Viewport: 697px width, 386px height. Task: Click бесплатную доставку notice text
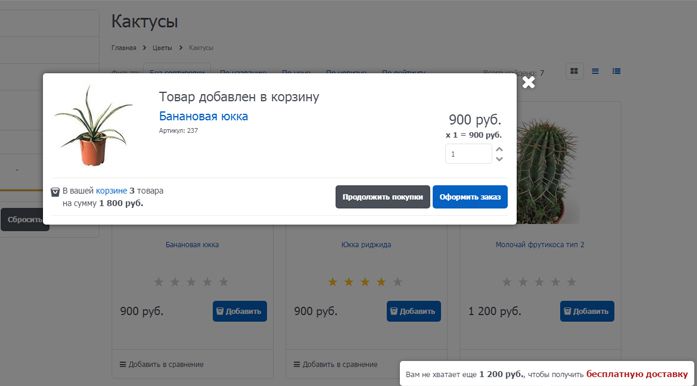pyautogui.click(x=637, y=374)
